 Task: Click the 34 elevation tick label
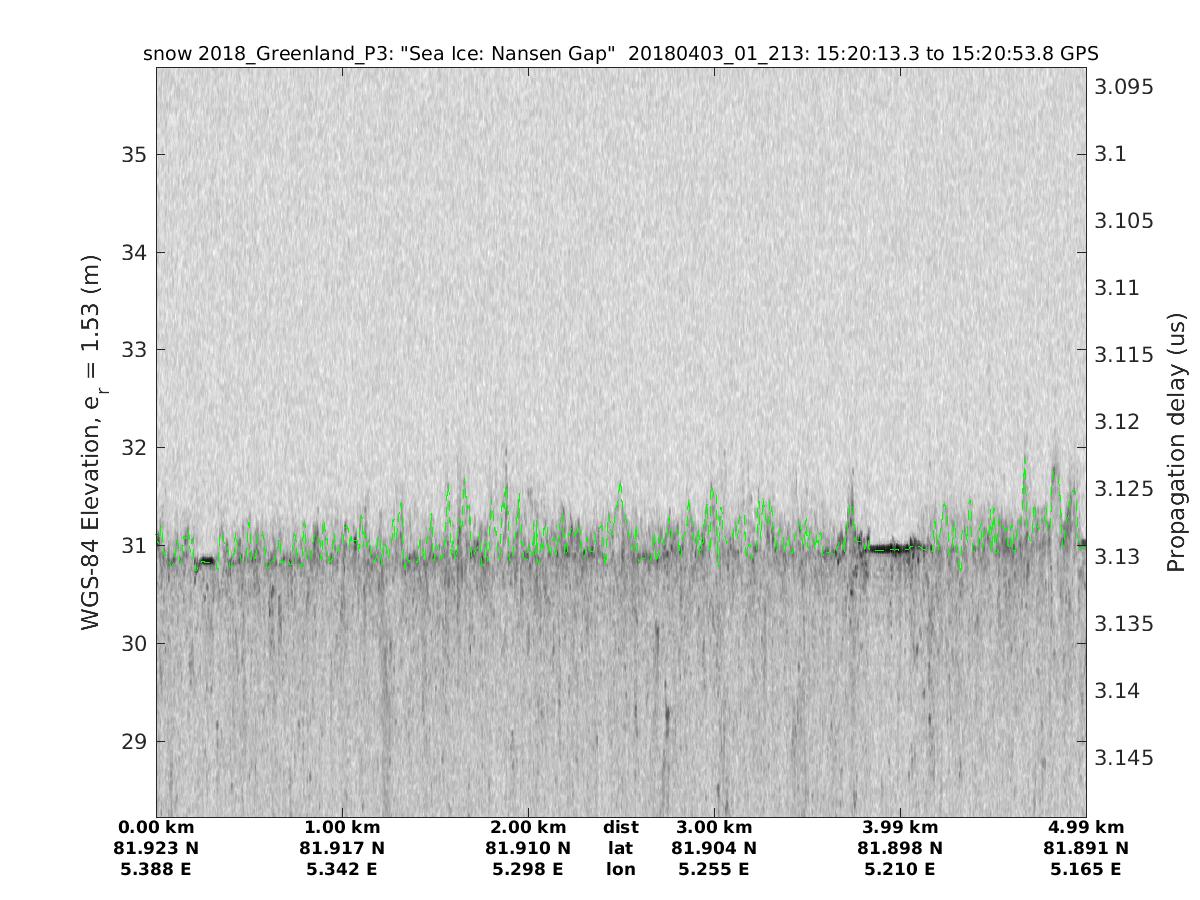coord(135,252)
